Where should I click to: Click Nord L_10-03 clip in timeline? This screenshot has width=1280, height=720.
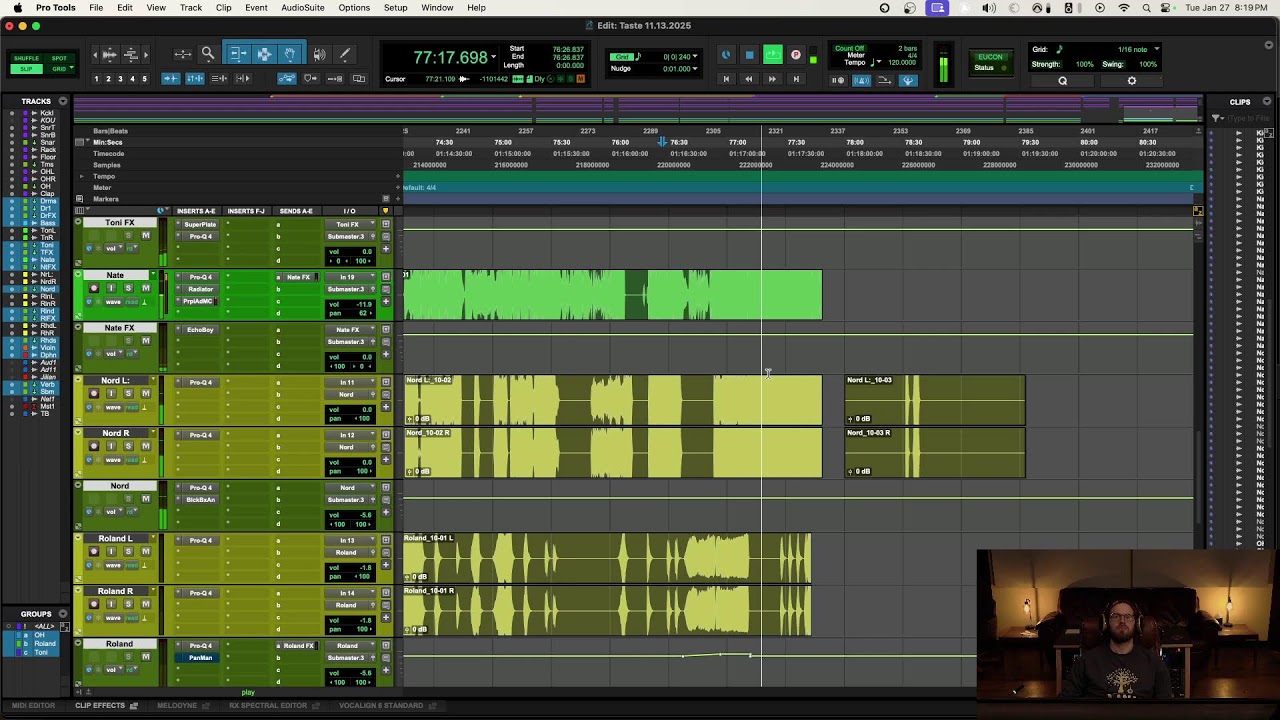click(x=935, y=400)
